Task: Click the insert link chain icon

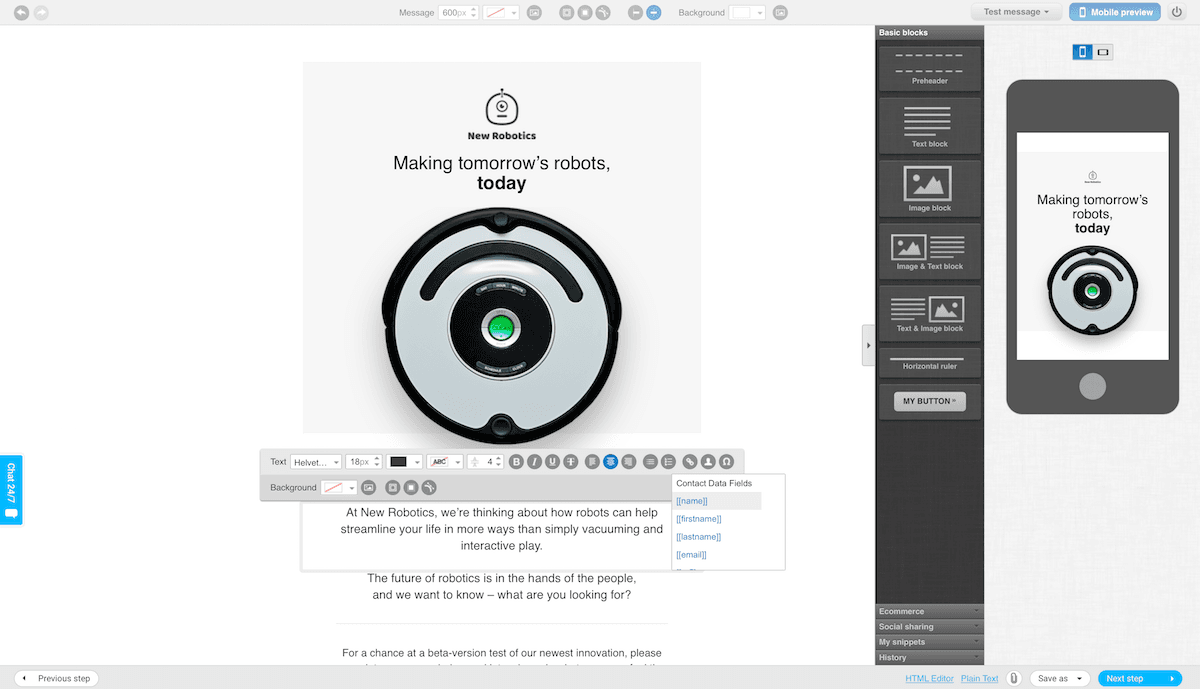Action: coord(690,462)
